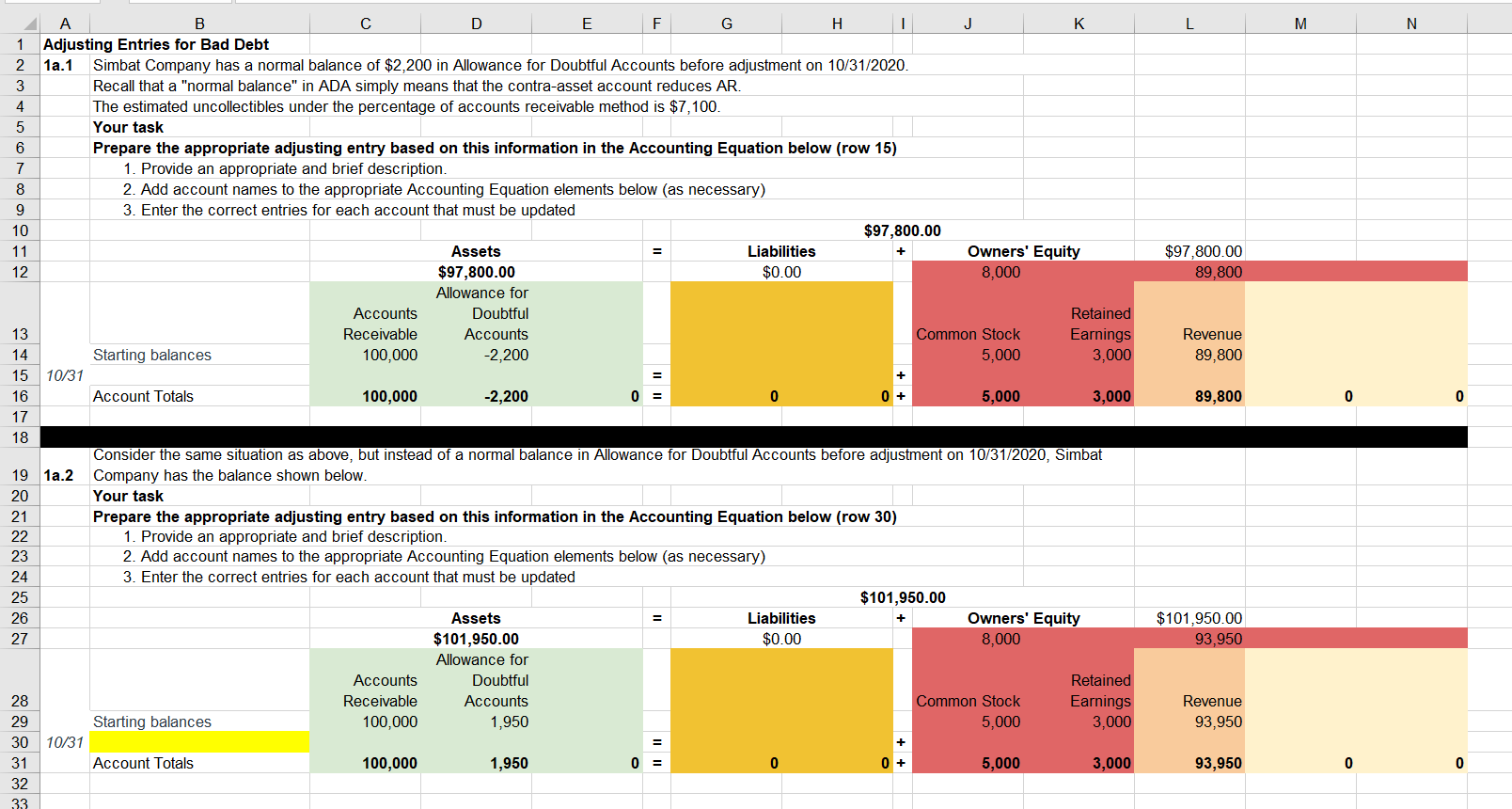Click the empty Revenue entry cell in row 15
Viewport: 1512px width, 809px height.
pyautogui.click(x=1189, y=375)
